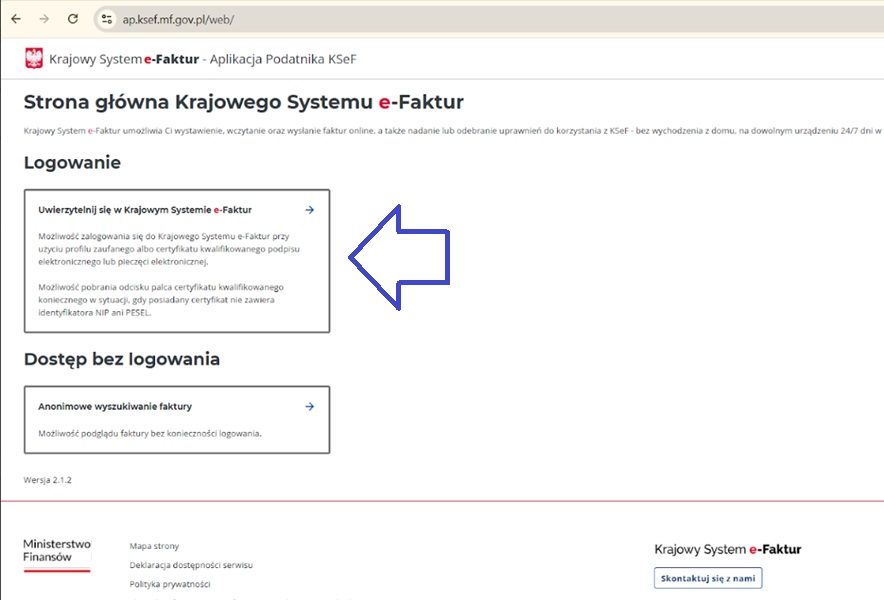Open the Polityka prywatności link

pos(170,584)
